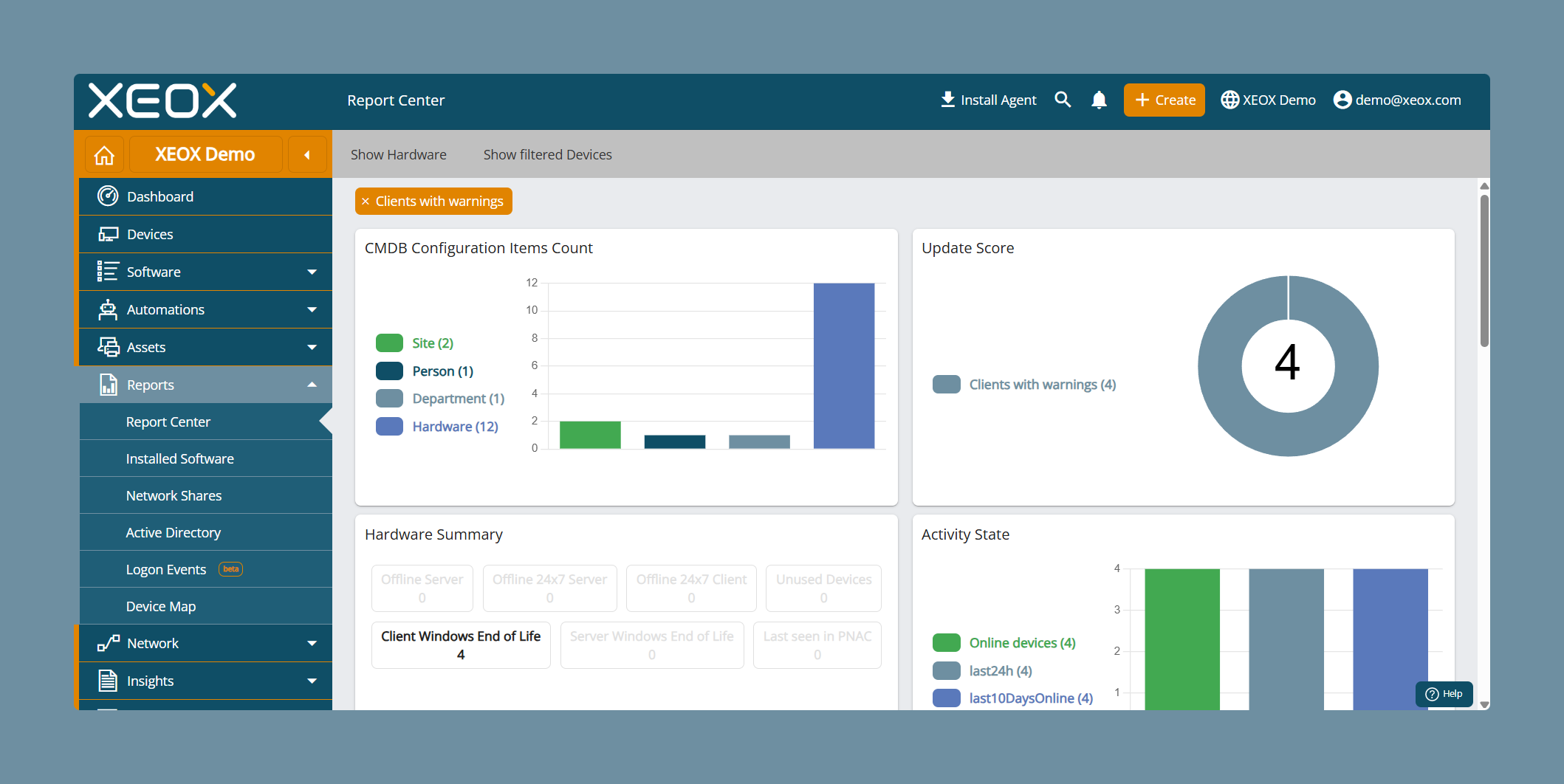Click the Insights document icon
Viewport: 1564px width, 784px height.
pyautogui.click(x=108, y=681)
